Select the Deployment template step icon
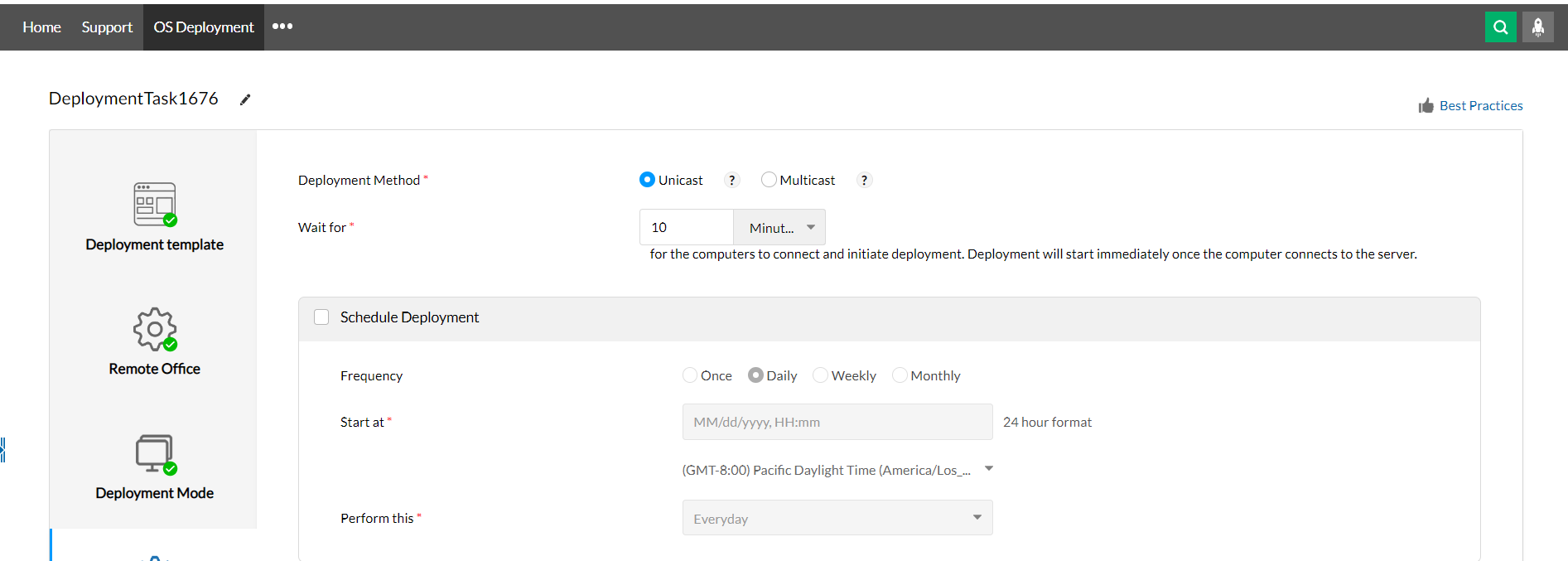This screenshot has width=1568, height=561. (155, 204)
